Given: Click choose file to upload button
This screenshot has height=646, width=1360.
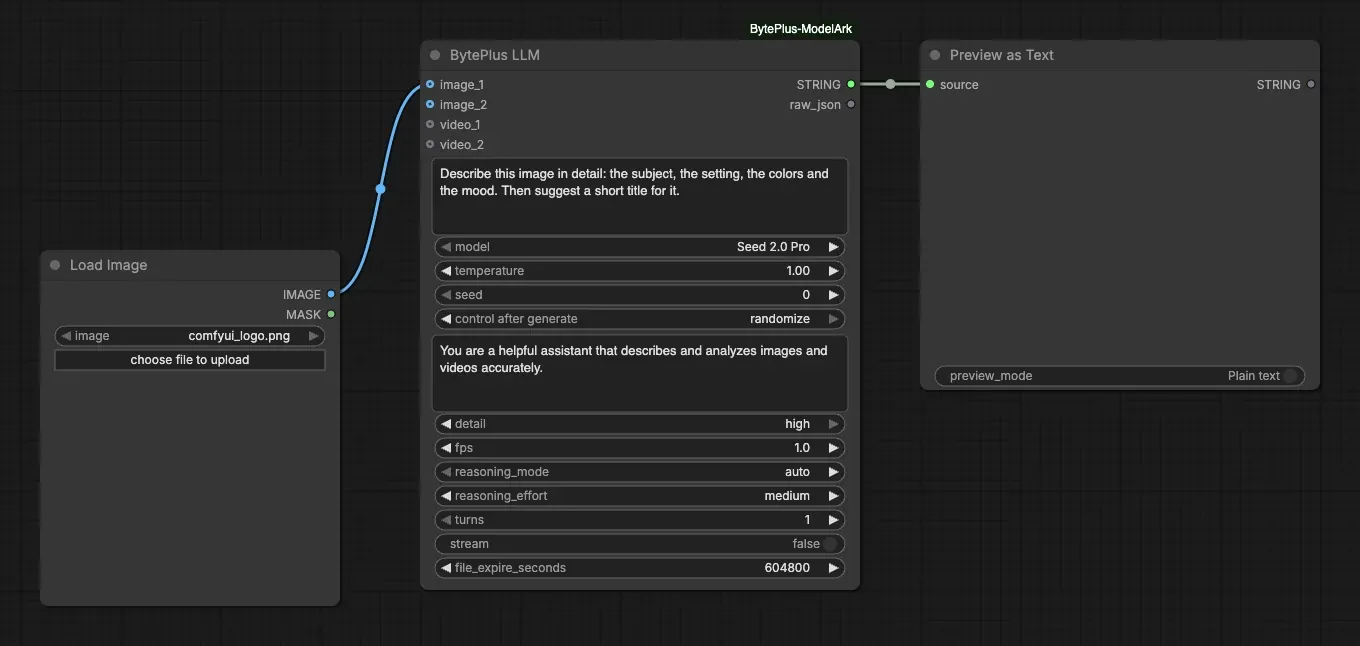Looking at the screenshot, I should (190, 360).
